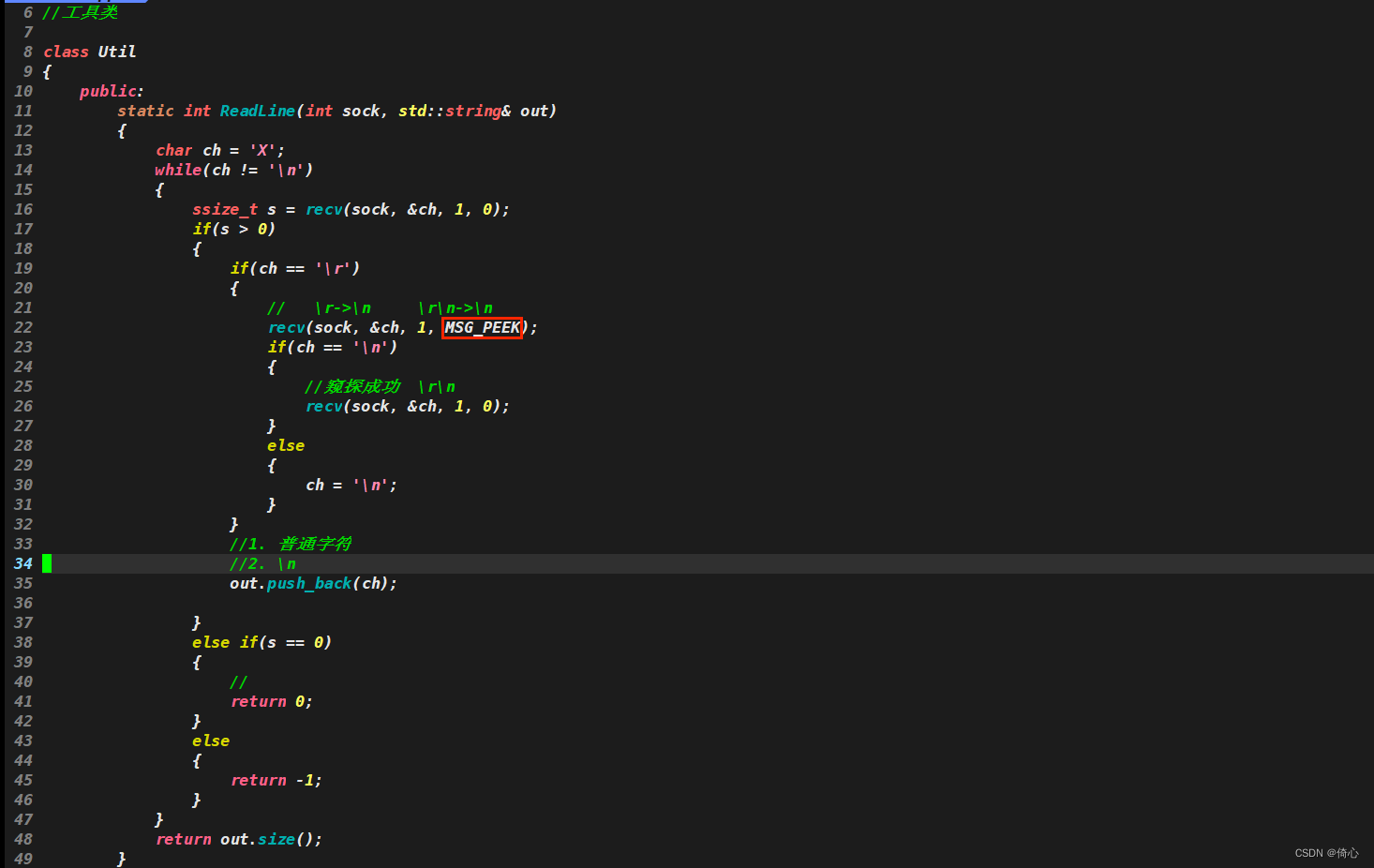Click the "while(ch != '\n')" loop condition

[x=234, y=170]
